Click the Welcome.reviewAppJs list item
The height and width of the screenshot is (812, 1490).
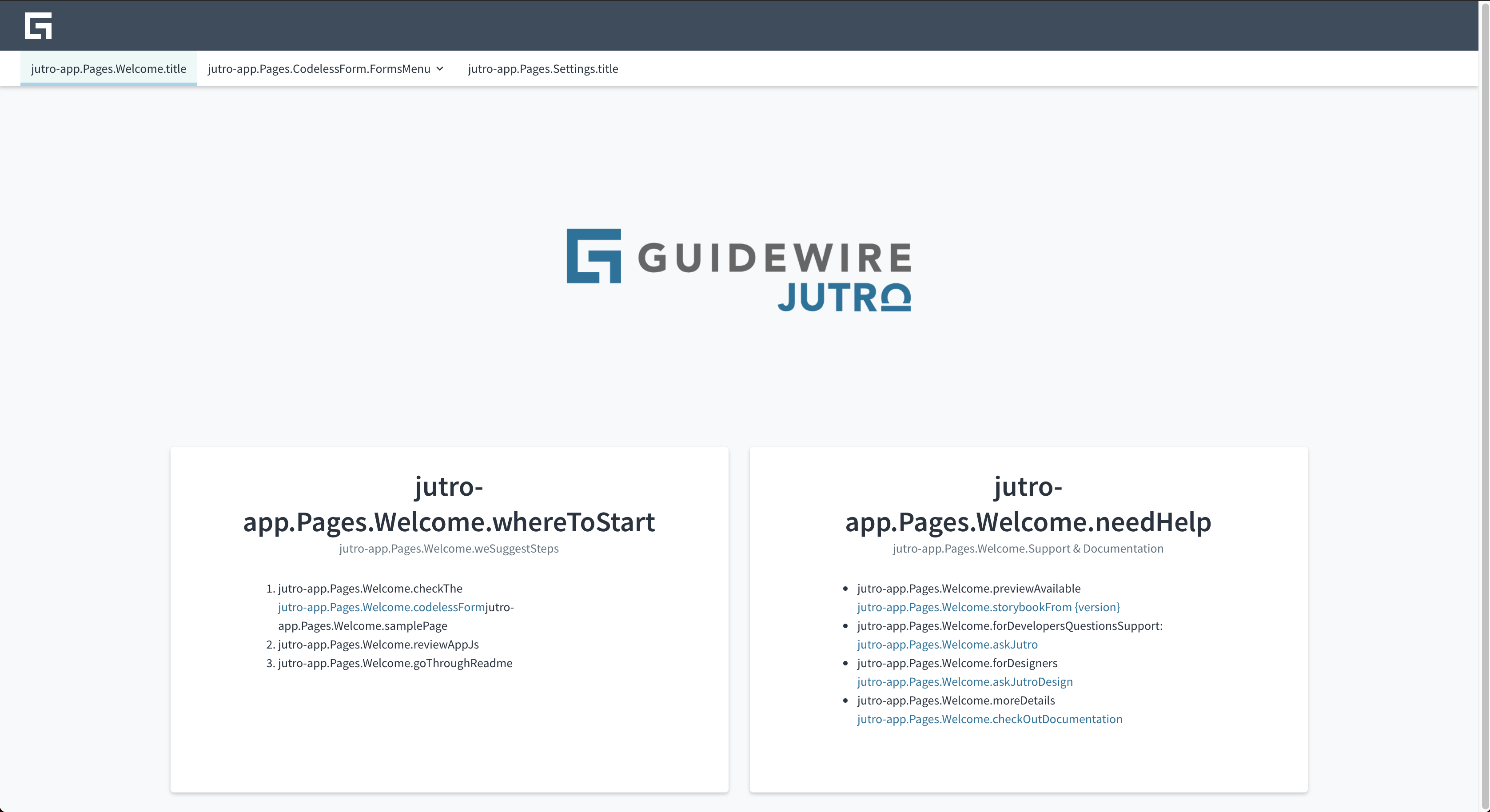click(x=378, y=644)
